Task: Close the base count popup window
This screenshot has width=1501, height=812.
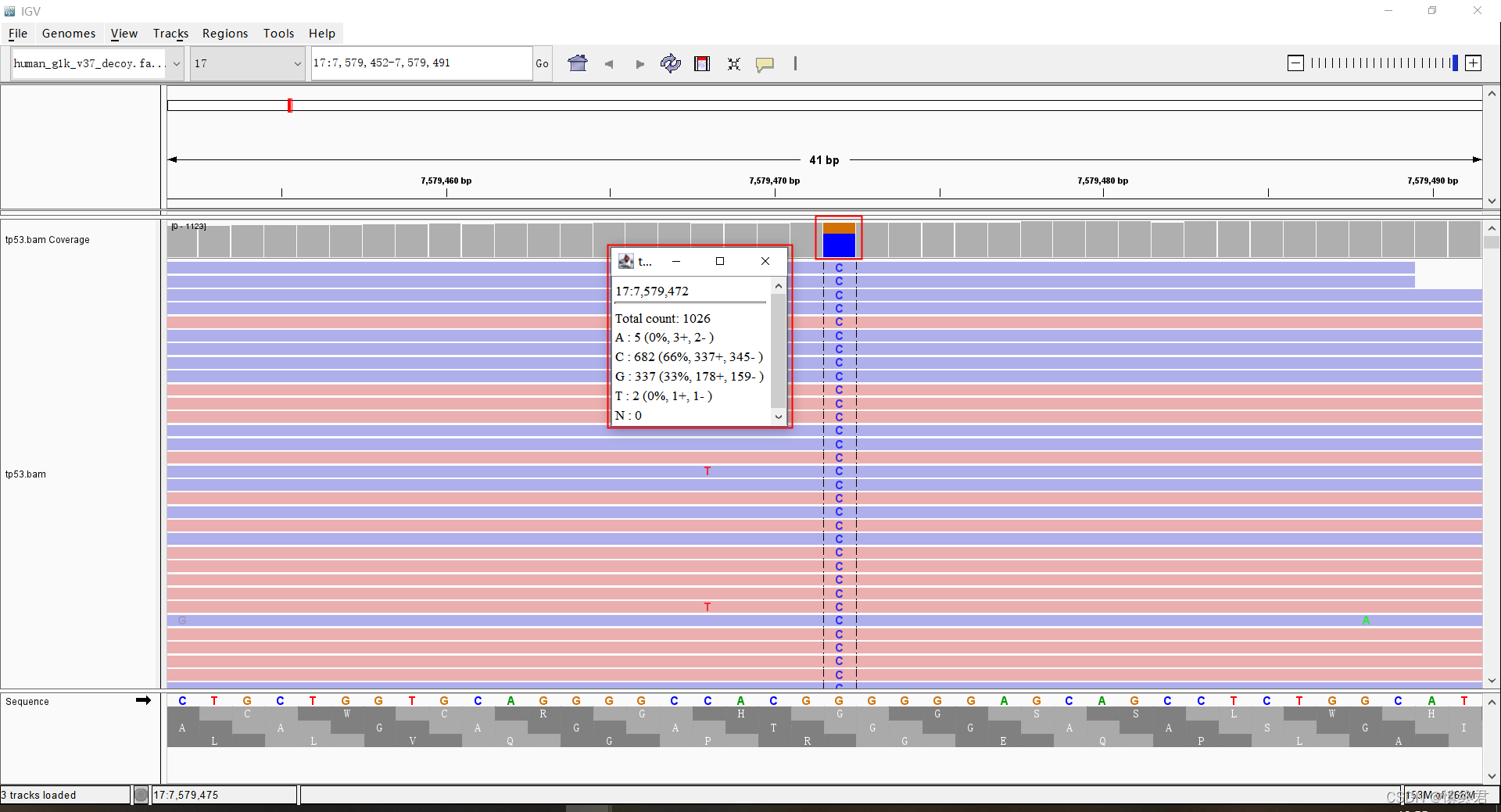Action: 765,261
